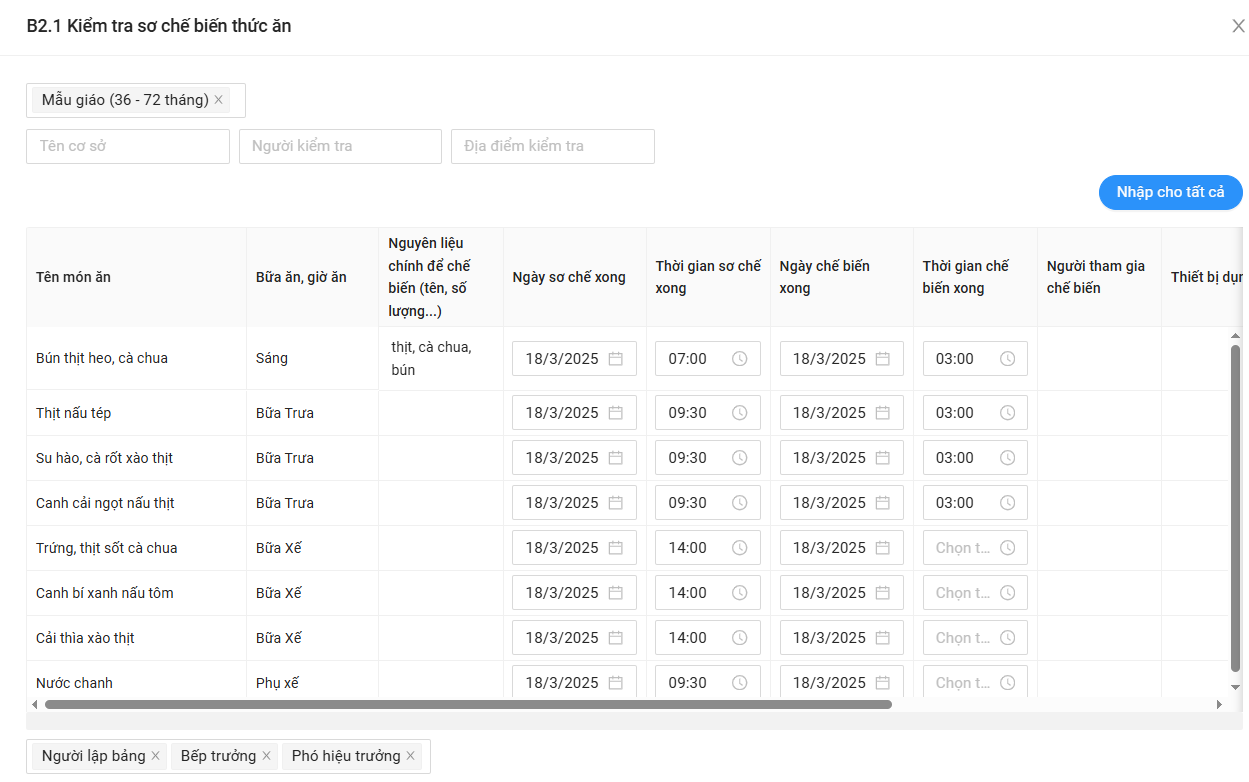Open time picker for Trứng, thịt sốt cà chua cooking
This screenshot has height=782, width=1249.
click(974, 548)
